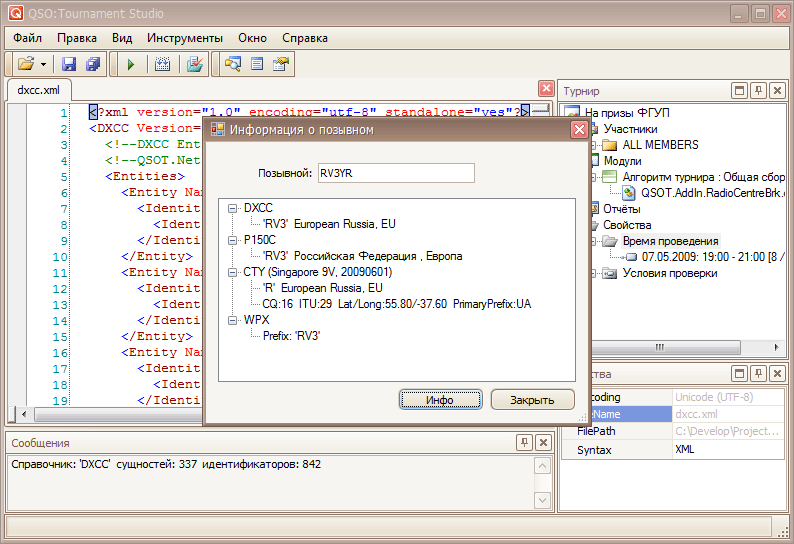
Task: Click the calendar toolbar icon
Action: [x=162, y=64]
